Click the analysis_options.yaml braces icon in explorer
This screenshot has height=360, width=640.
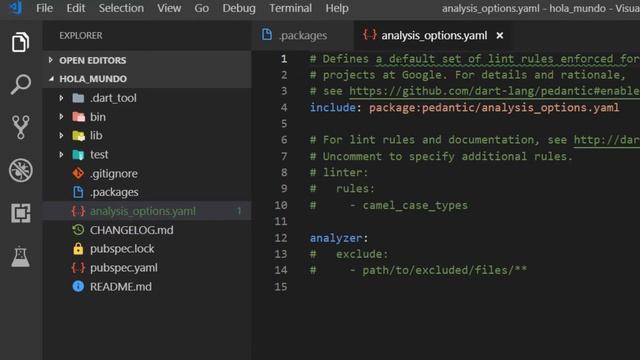coord(78,211)
